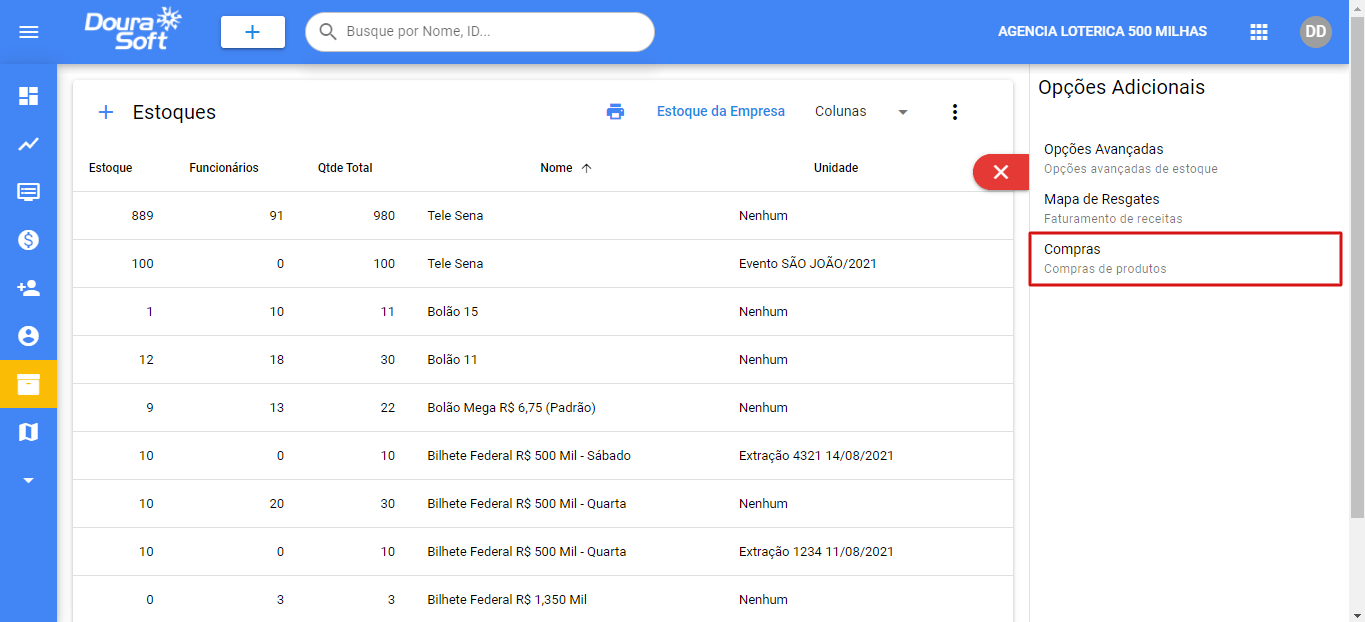1365x622 pixels.
Task: Open the hamburger menu
Action: 29,32
